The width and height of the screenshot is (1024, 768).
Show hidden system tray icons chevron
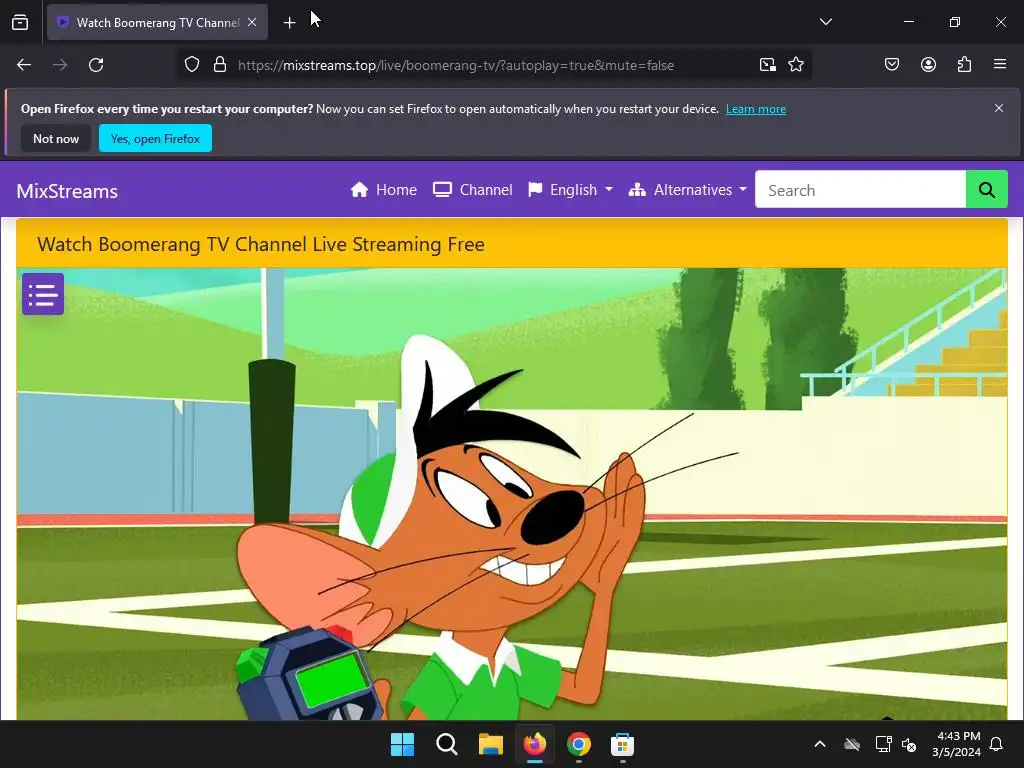coord(820,744)
